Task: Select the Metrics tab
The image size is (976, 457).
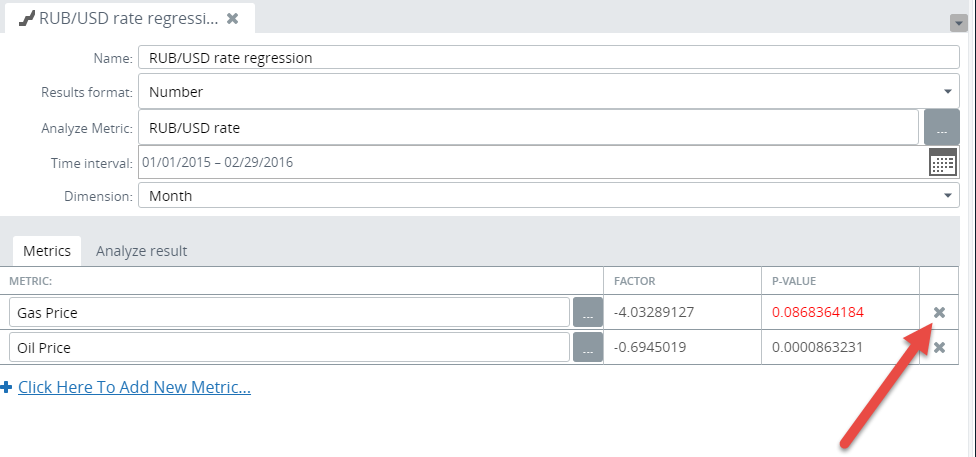Action: pos(47,251)
